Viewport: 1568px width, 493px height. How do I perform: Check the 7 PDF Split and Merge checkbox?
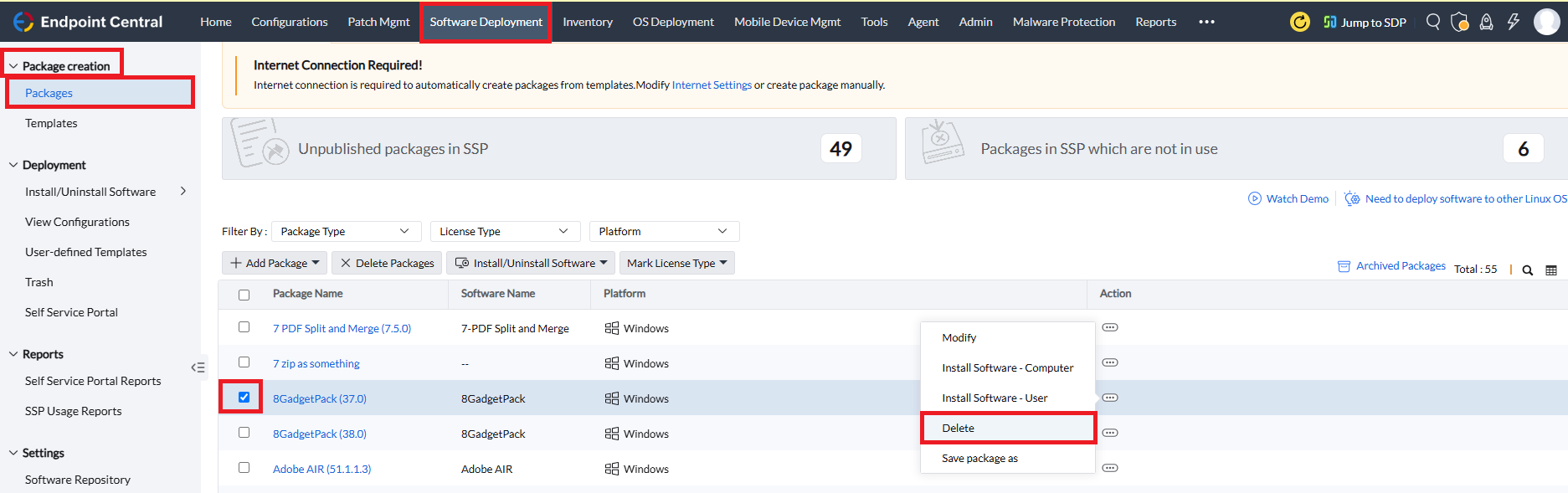[x=244, y=327]
